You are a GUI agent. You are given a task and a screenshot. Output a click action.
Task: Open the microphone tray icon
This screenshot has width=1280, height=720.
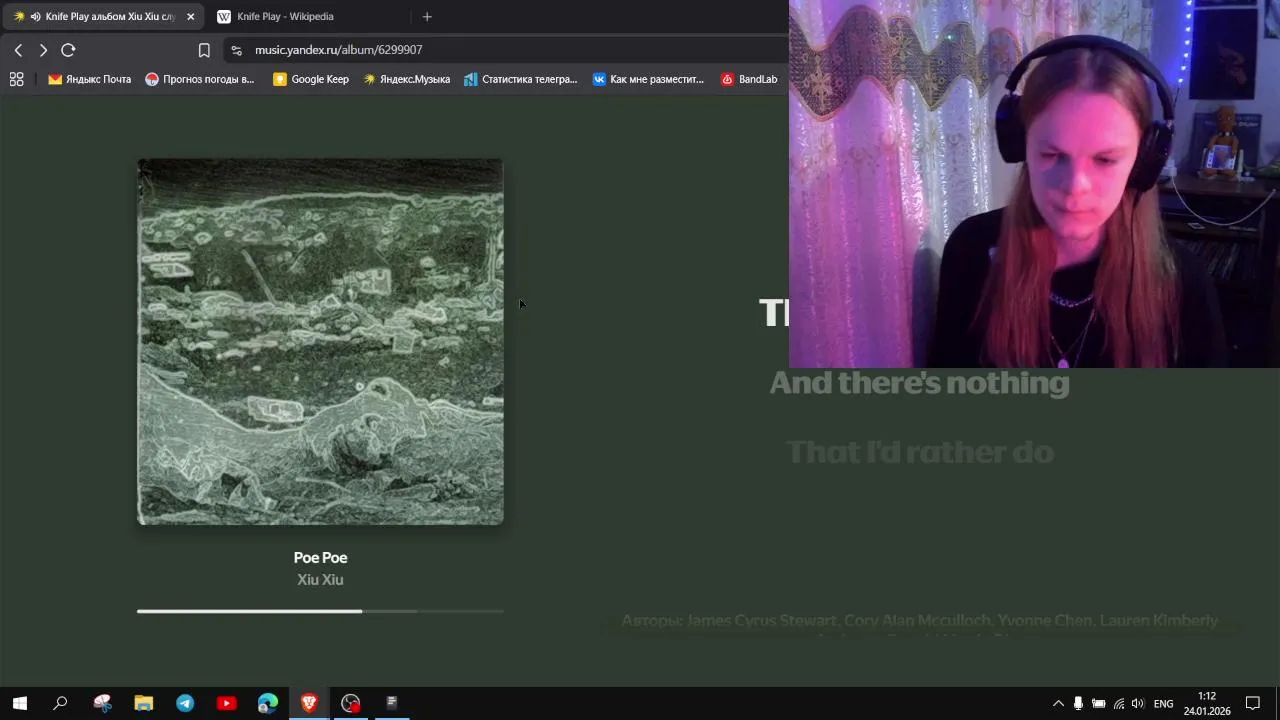pos(1078,703)
